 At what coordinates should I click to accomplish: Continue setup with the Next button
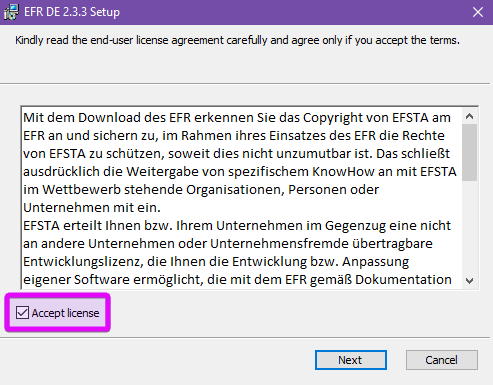[x=351, y=360]
